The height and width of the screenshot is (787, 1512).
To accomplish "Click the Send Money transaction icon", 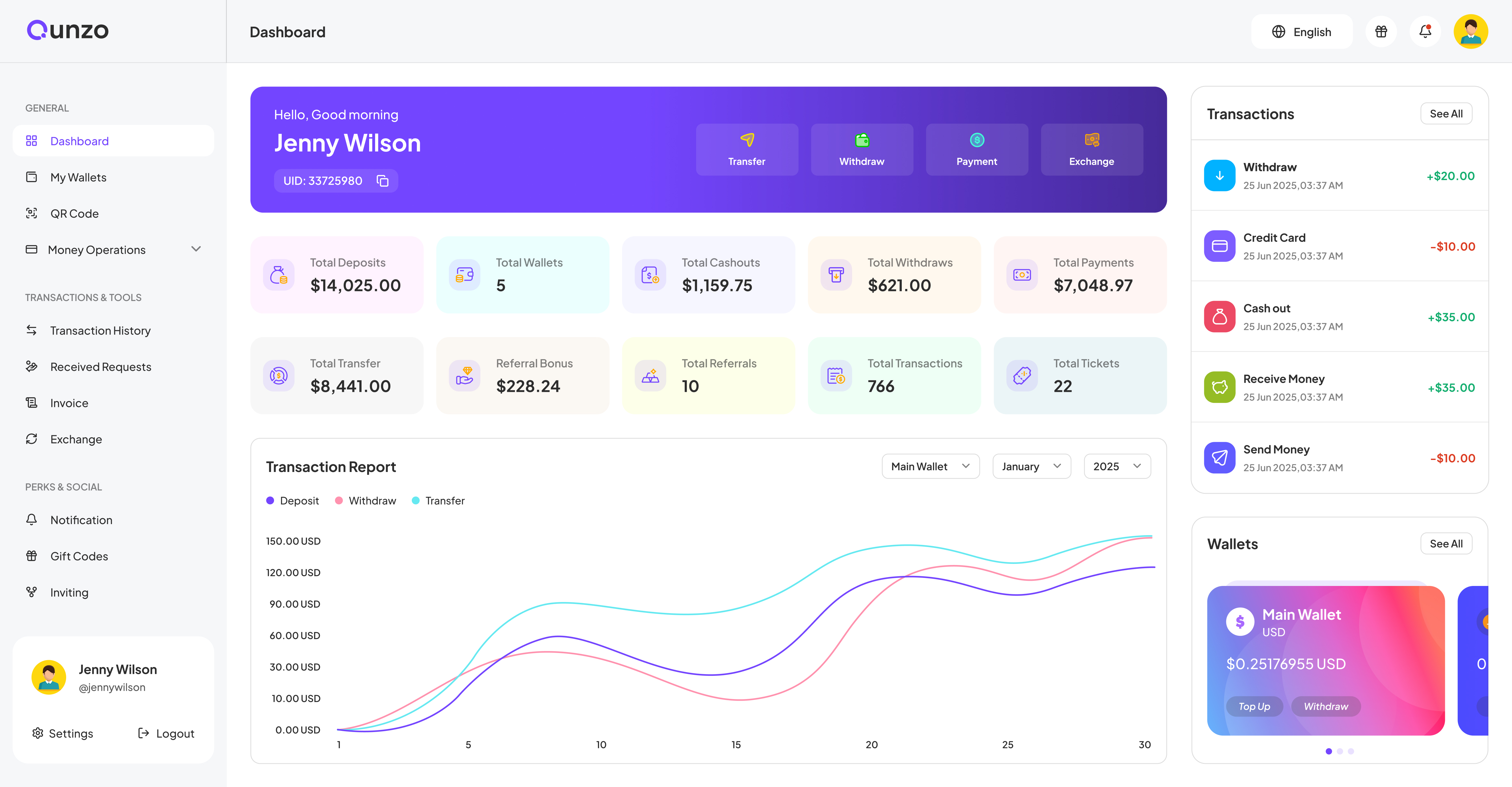I will (x=1220, y=458).
